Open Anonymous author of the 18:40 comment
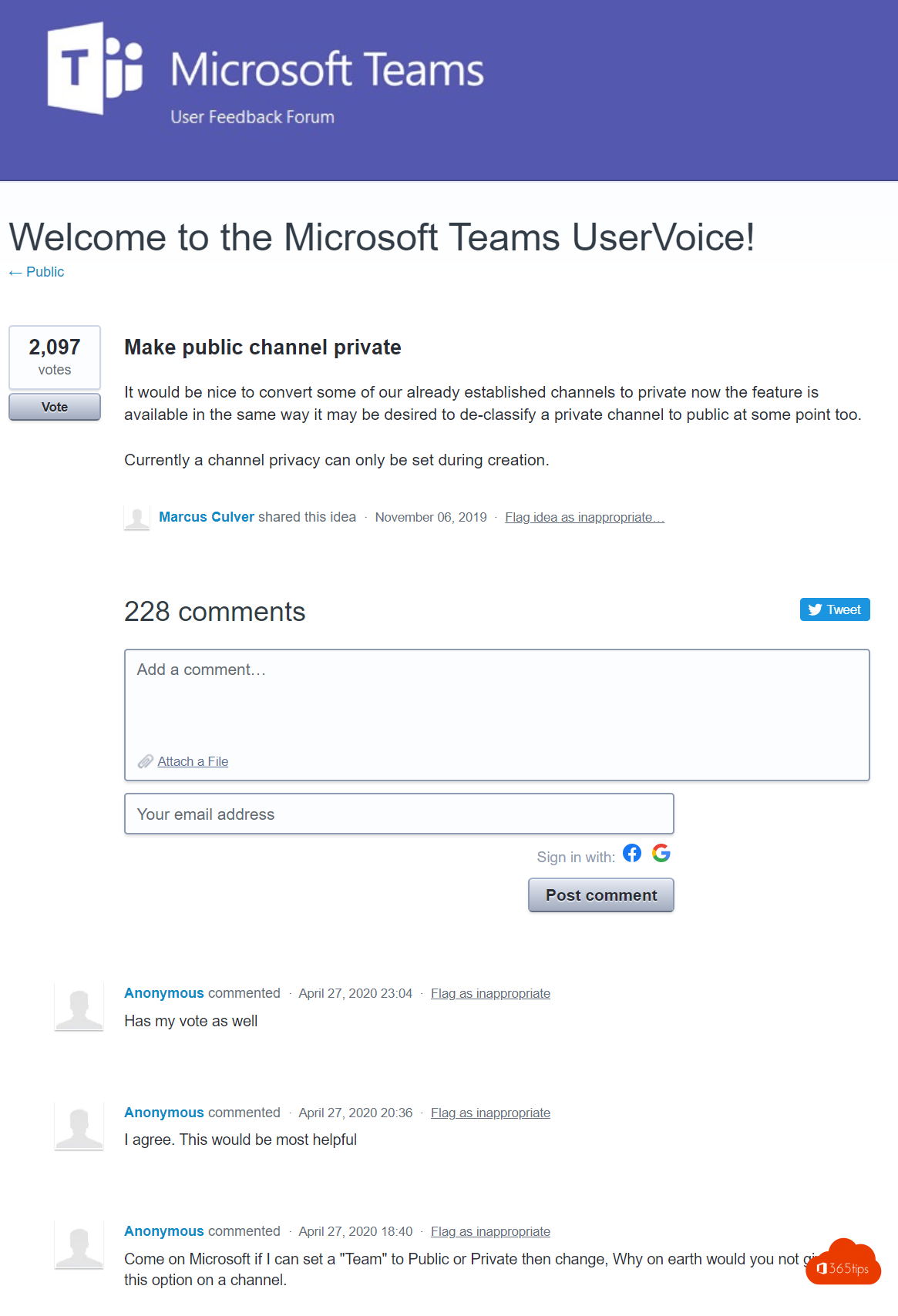898x1316 pixels. coord(164,1231)
